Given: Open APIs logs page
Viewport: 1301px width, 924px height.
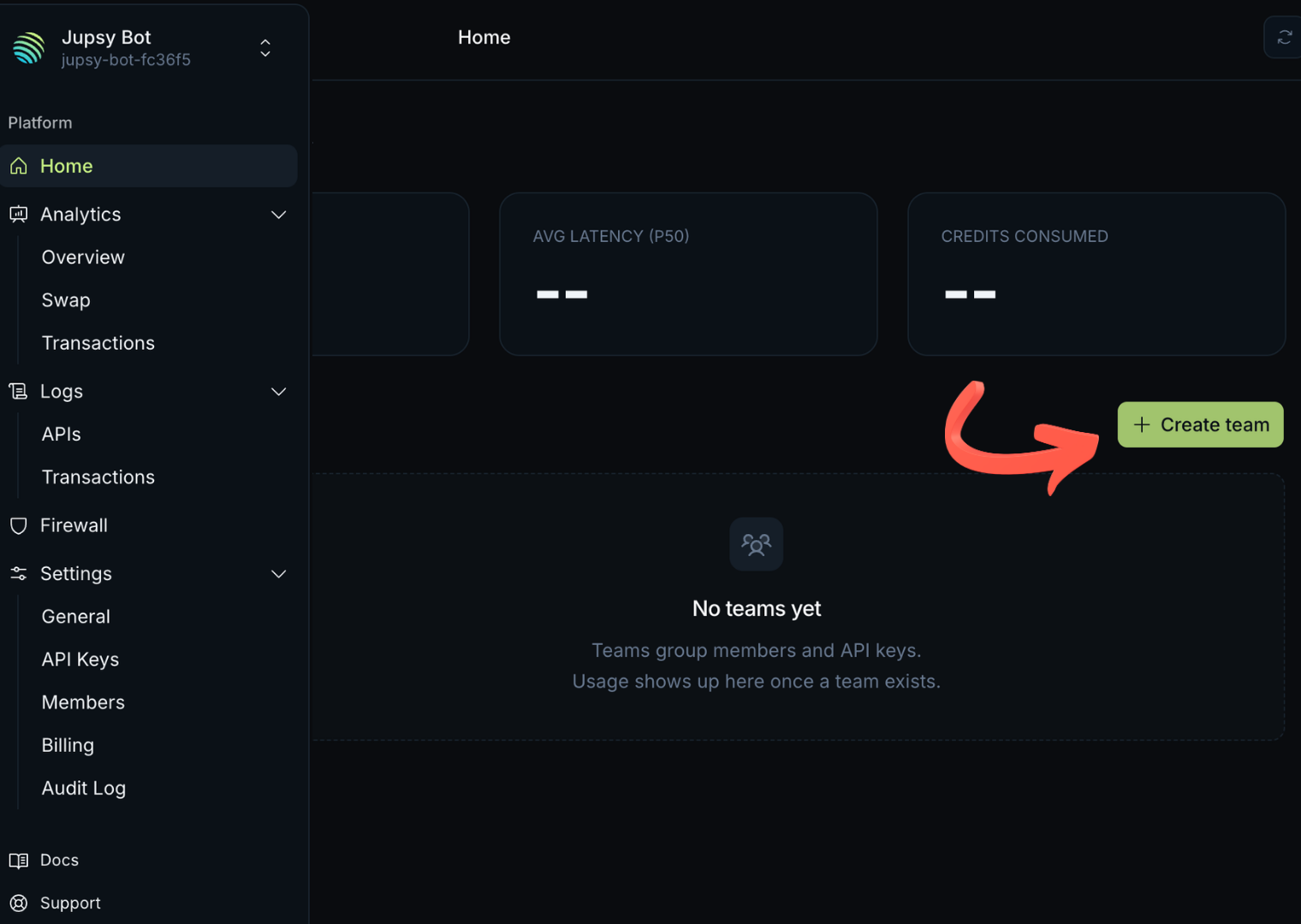Looking at the screenshot, I should tap(62, 435).
